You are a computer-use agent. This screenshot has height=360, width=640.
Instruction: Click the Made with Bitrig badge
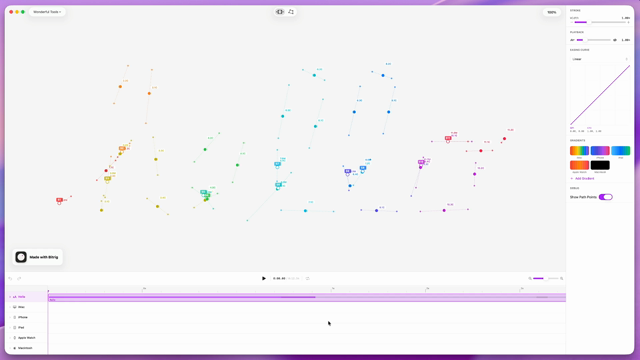click(38, 257)
